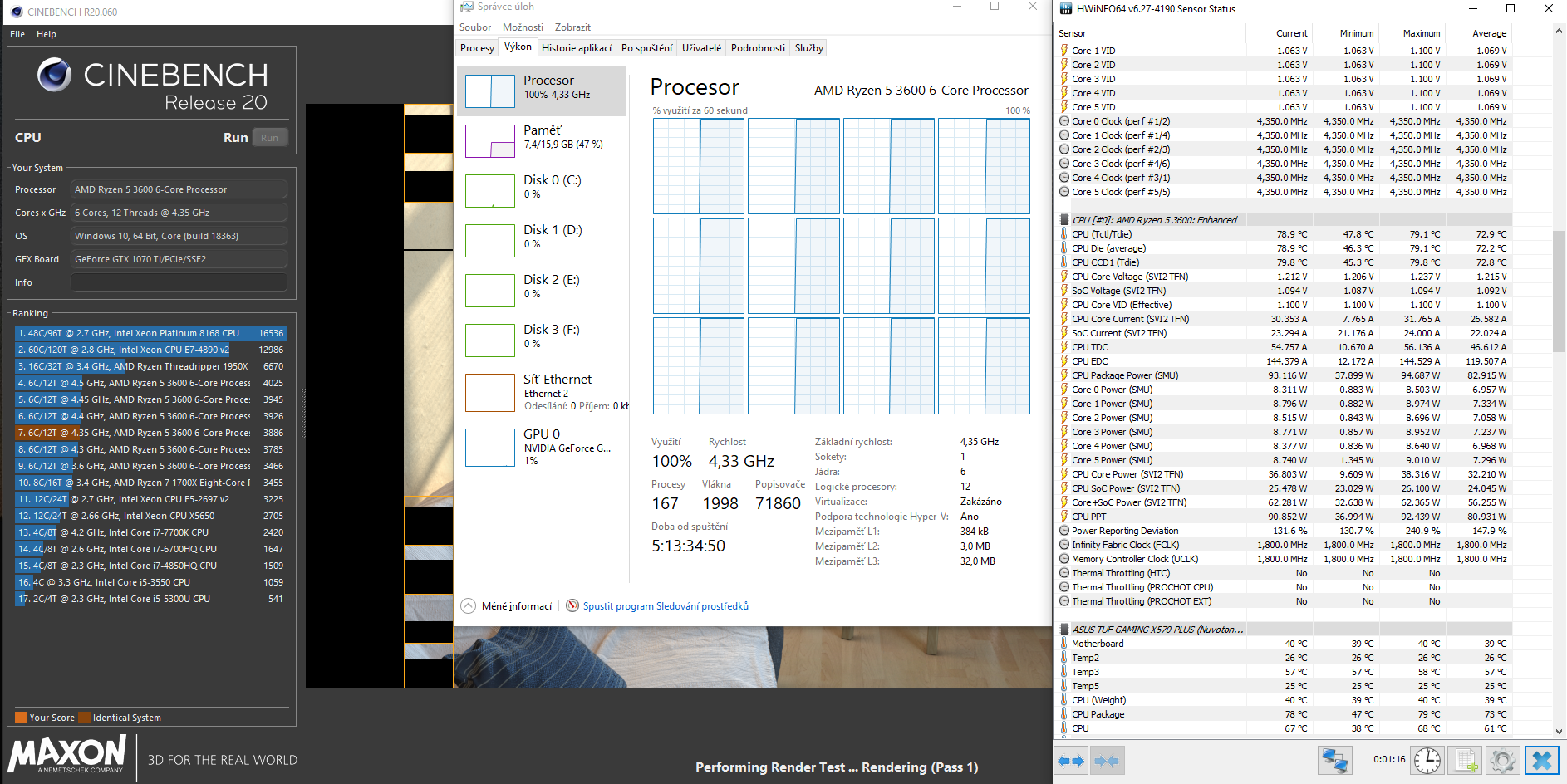Open the Help menu in Cinebench
The width and height of the screenshot is (1567, 784).
(x=47, y=34)
